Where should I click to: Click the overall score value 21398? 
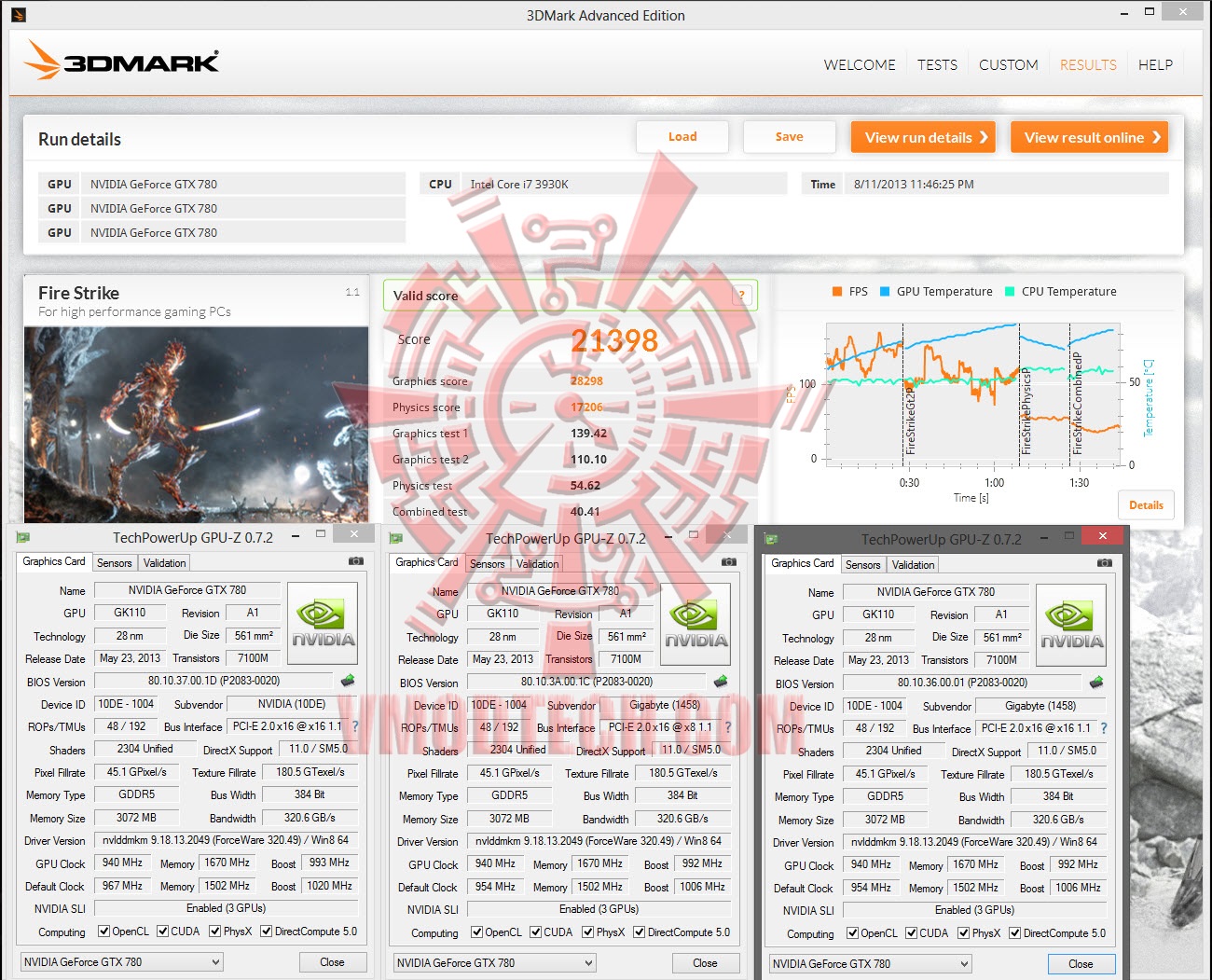[x=614, y=340]
